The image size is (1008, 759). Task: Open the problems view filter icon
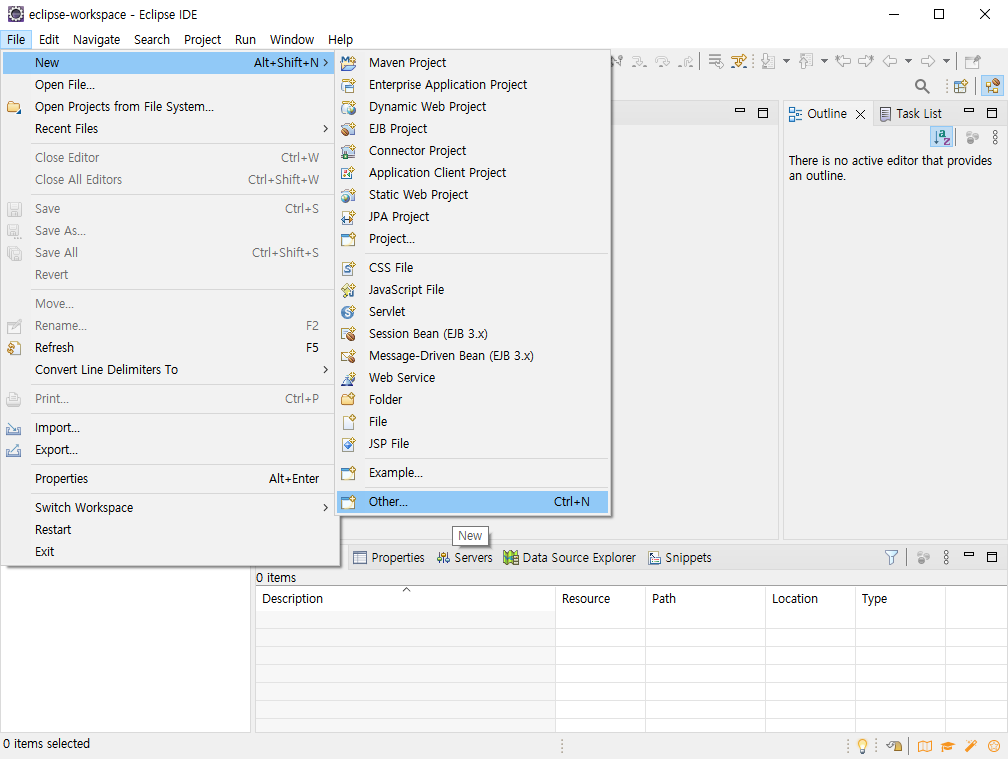(891, 558)
